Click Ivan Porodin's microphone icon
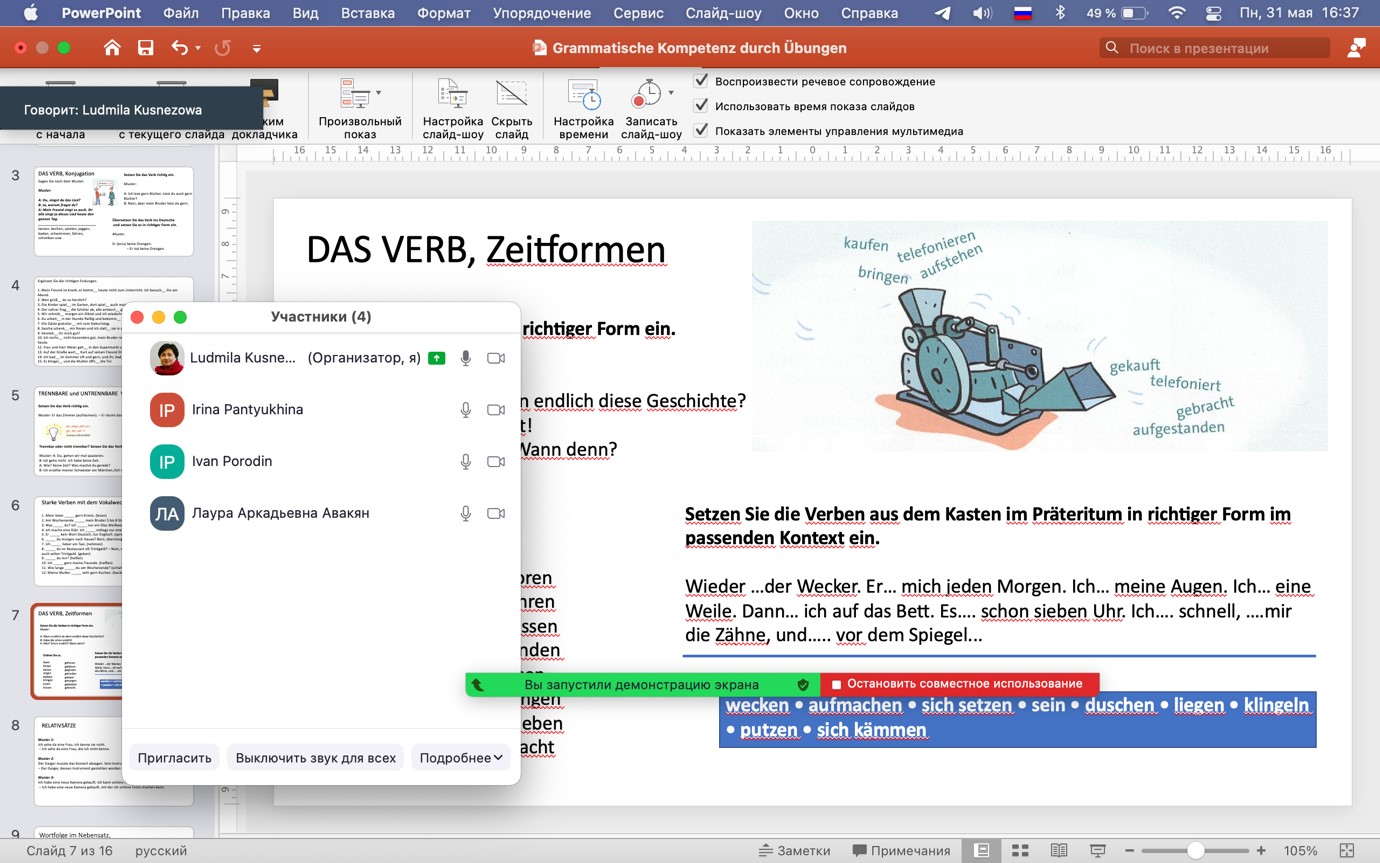Image resolution: width=1380 pixels, height=863 pixels. point(465,462)
